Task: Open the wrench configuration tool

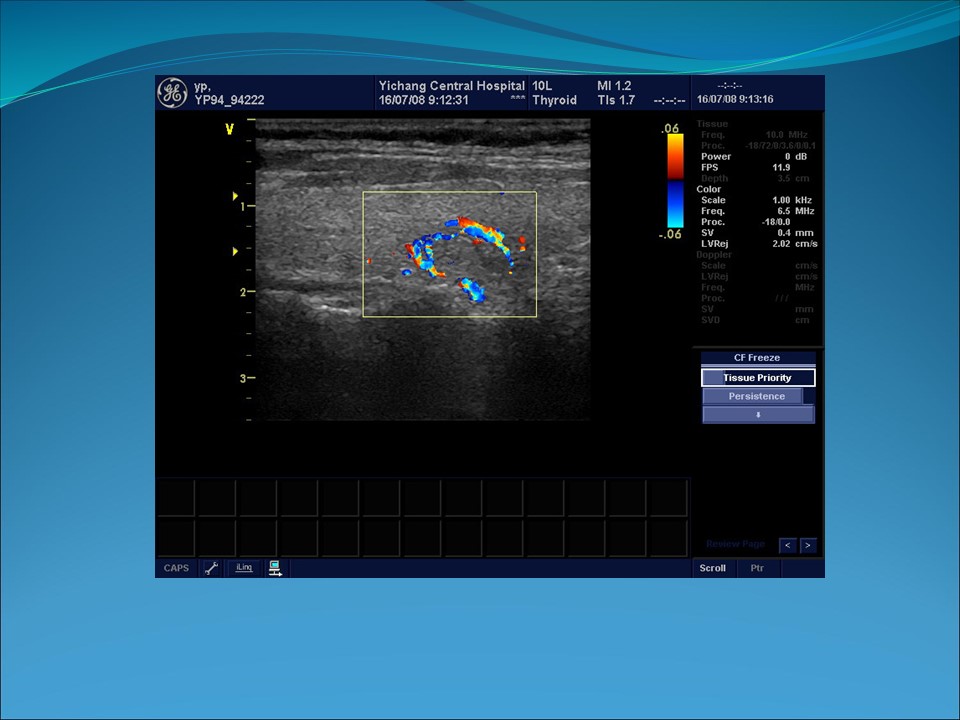Action: 211,568
